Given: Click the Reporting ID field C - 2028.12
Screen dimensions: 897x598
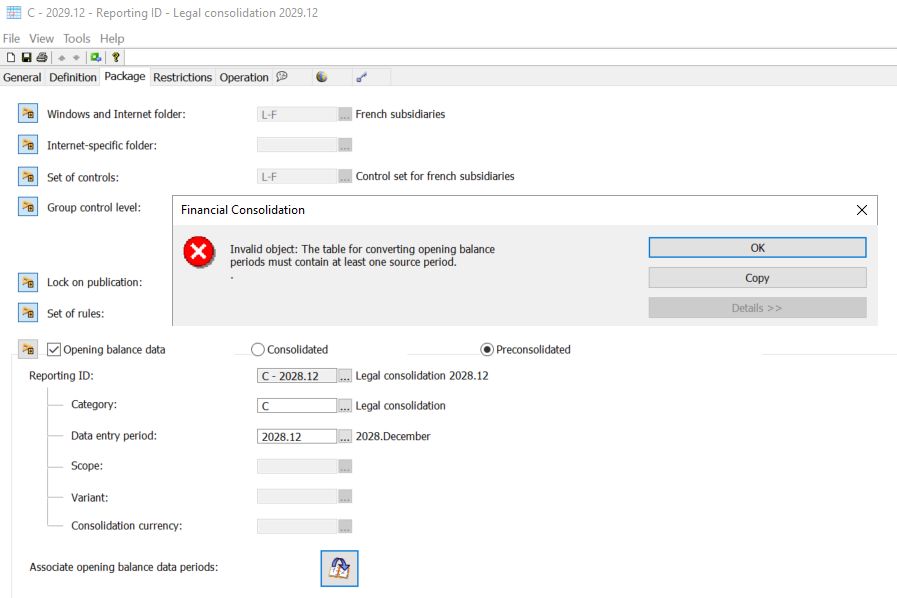Looking at the screenshot, I should pos(297,375).
